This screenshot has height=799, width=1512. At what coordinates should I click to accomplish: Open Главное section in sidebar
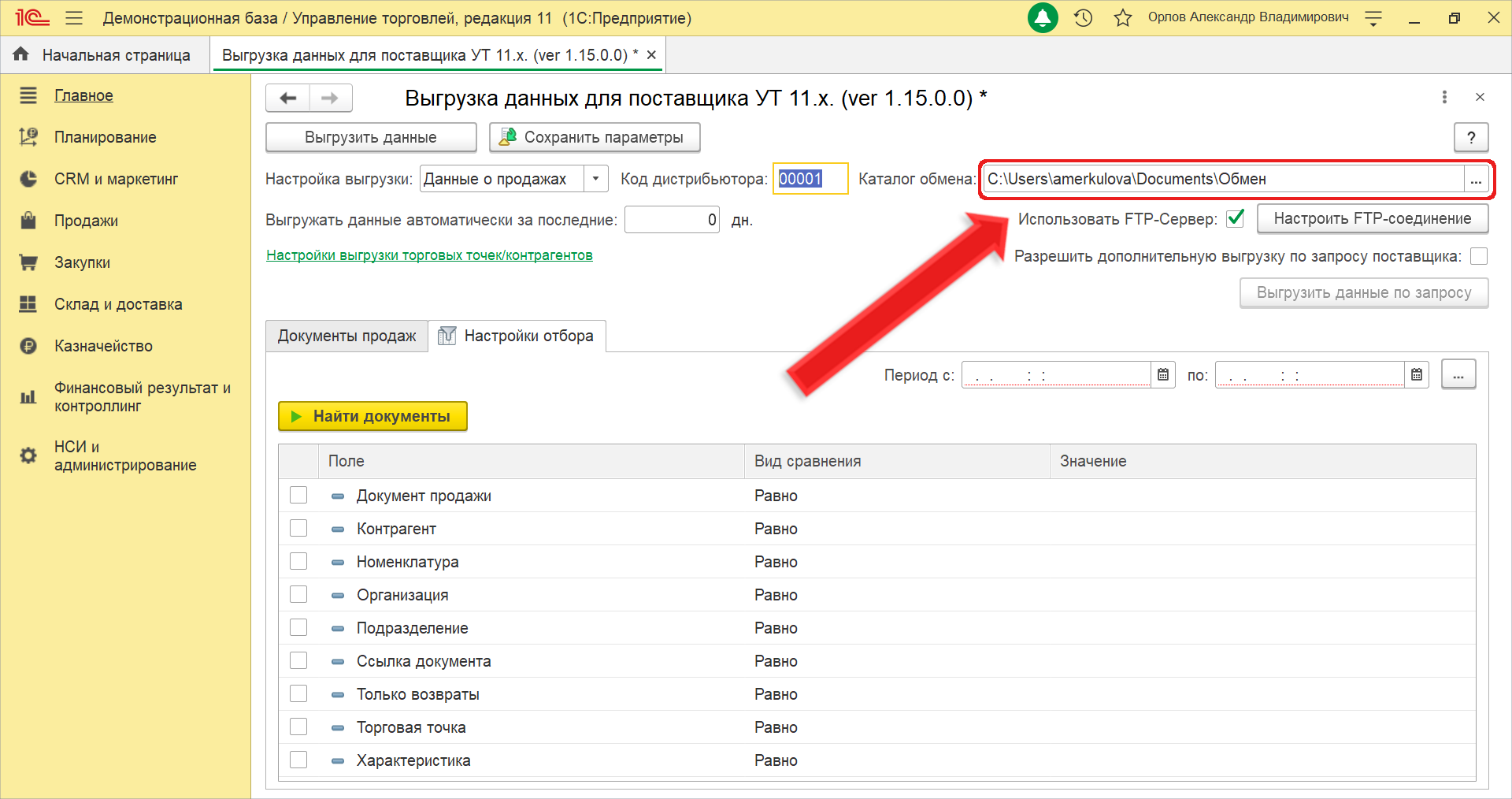click(x=83, y=95)
